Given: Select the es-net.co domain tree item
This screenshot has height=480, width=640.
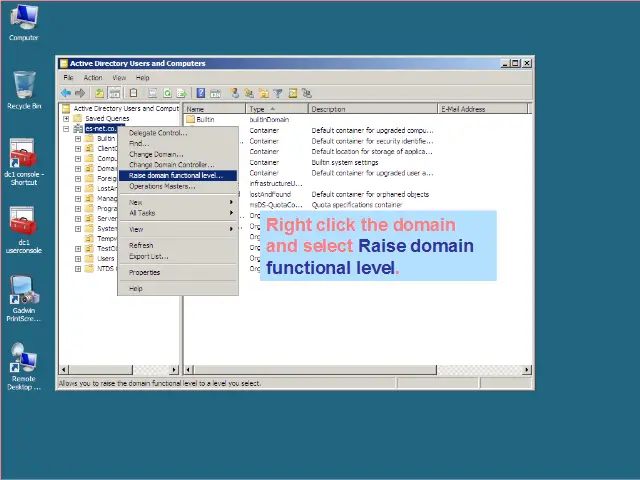Looking at the screenshot, I should click(101, 129).
